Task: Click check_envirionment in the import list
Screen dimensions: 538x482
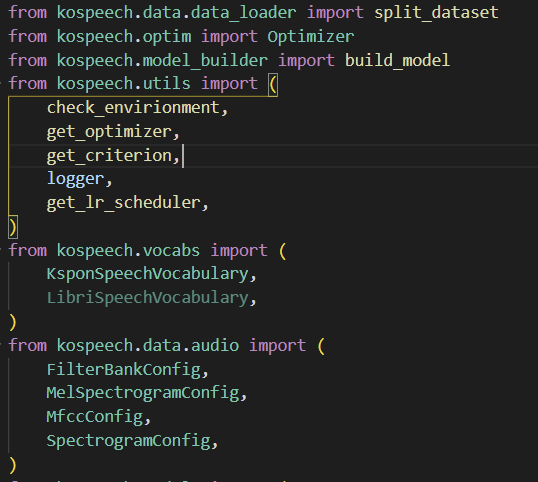Action: tap(133, 108)
